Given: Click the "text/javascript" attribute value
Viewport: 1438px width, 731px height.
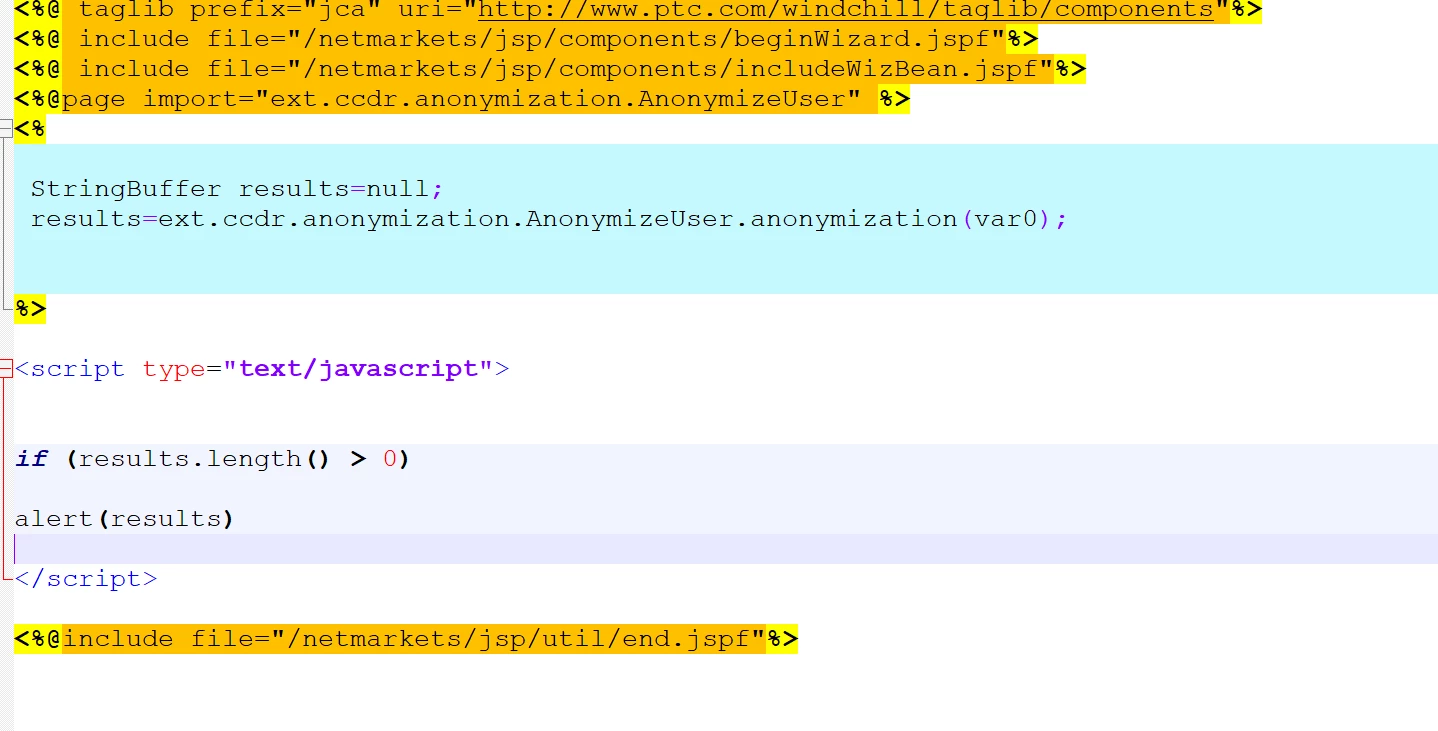Looking at the screenshot, I should 358,369.
